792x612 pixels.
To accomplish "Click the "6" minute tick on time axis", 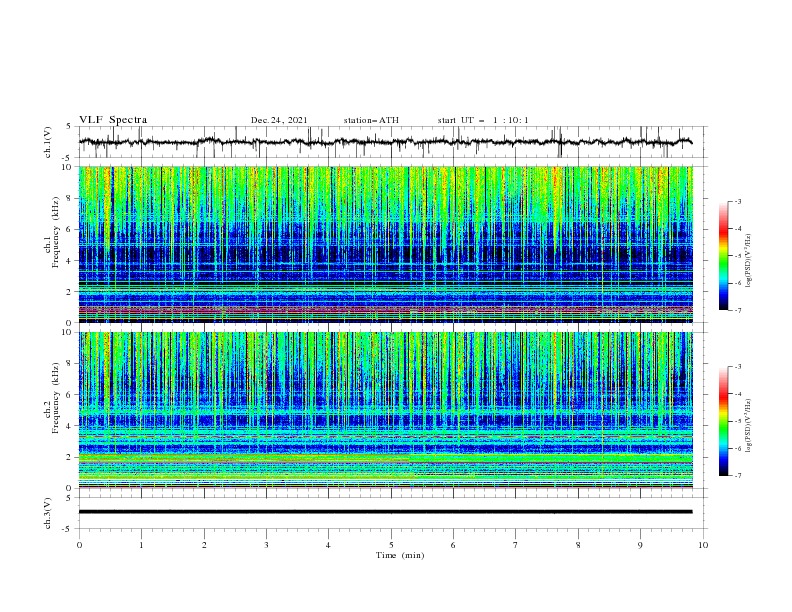I will (453, 545).
